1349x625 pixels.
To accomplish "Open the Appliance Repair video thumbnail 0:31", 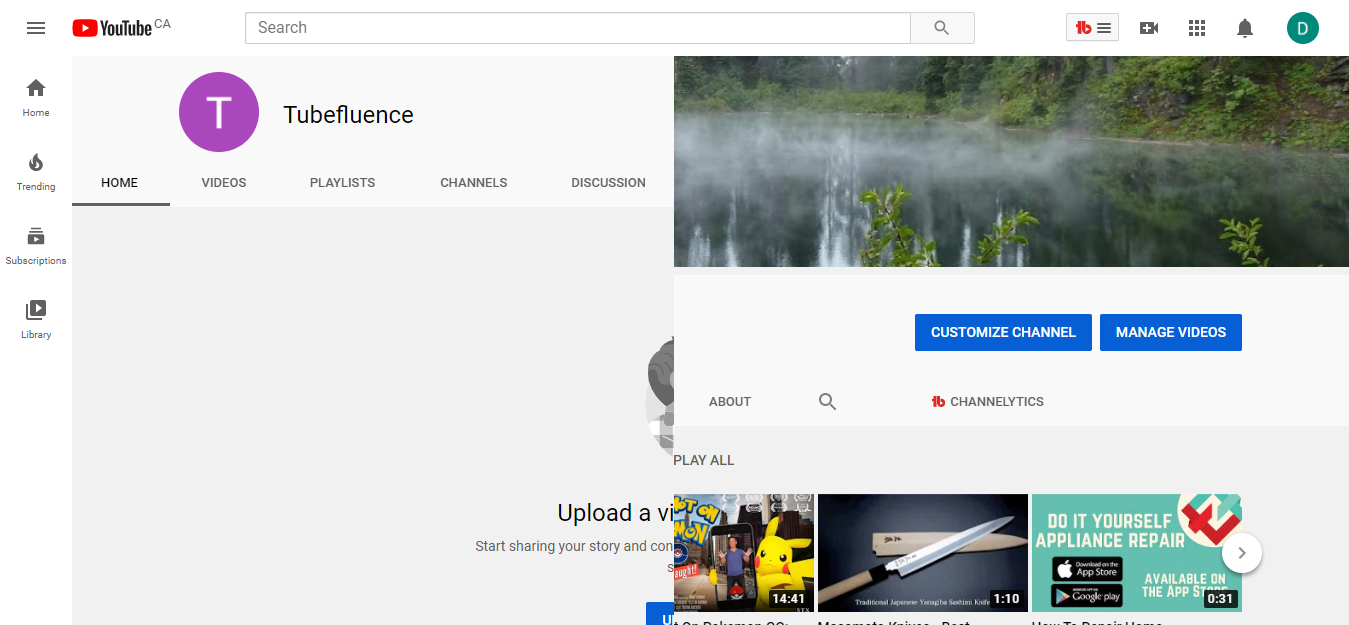I will pos(1137,553).
